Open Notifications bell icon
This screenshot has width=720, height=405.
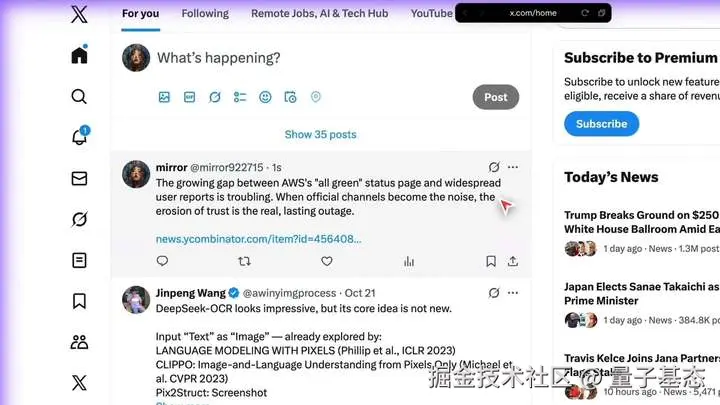tap(80, 136)
